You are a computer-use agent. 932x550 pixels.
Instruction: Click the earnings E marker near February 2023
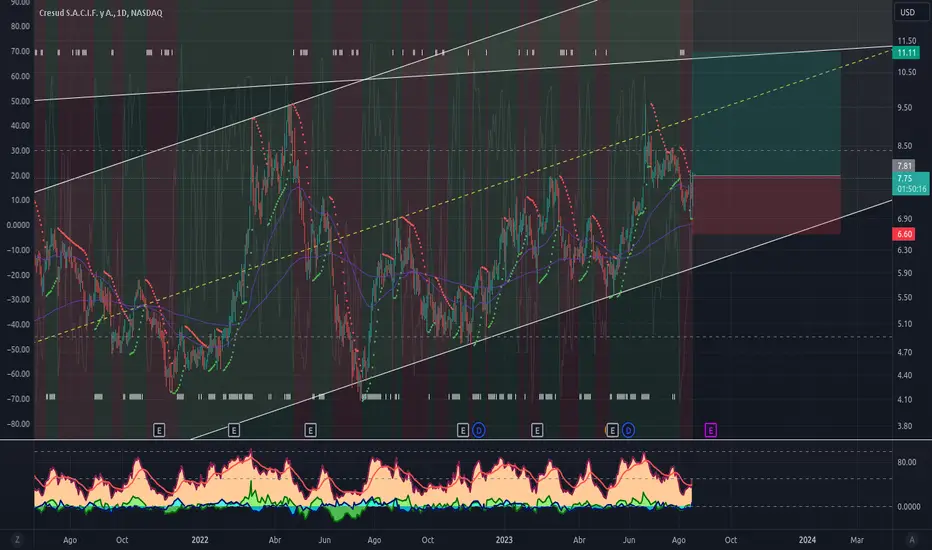click(x=537, y=430)
